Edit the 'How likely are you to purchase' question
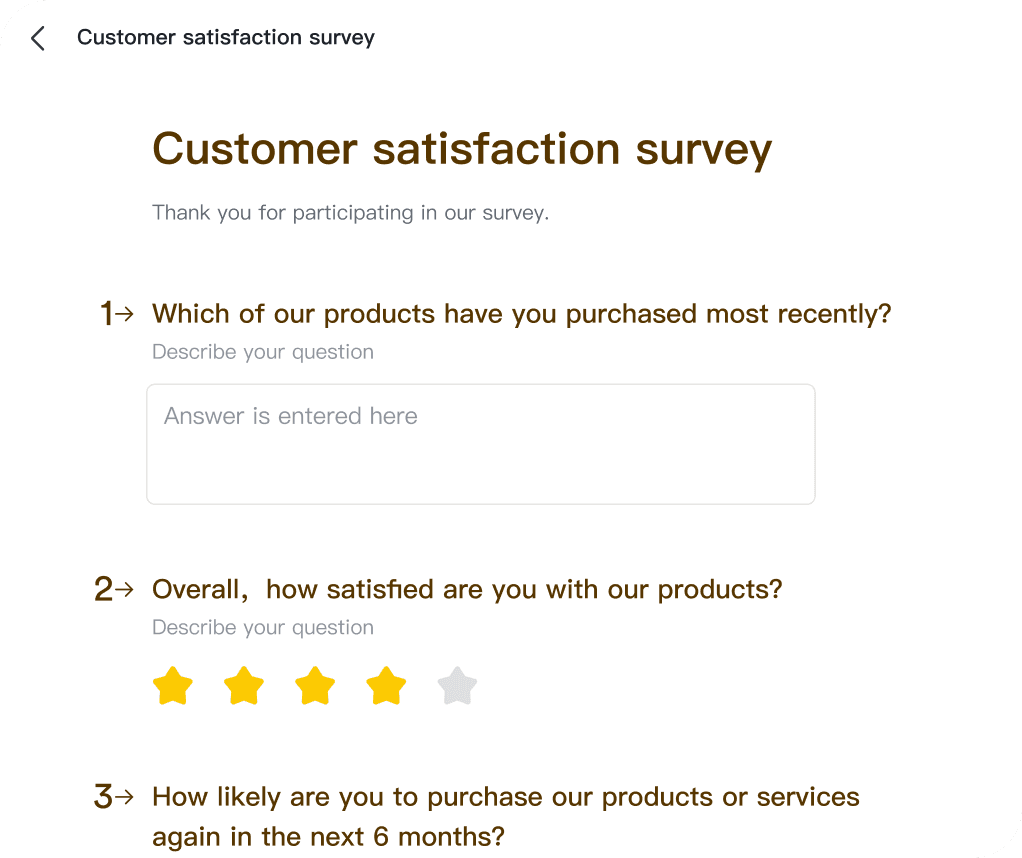 coord(506,817)
